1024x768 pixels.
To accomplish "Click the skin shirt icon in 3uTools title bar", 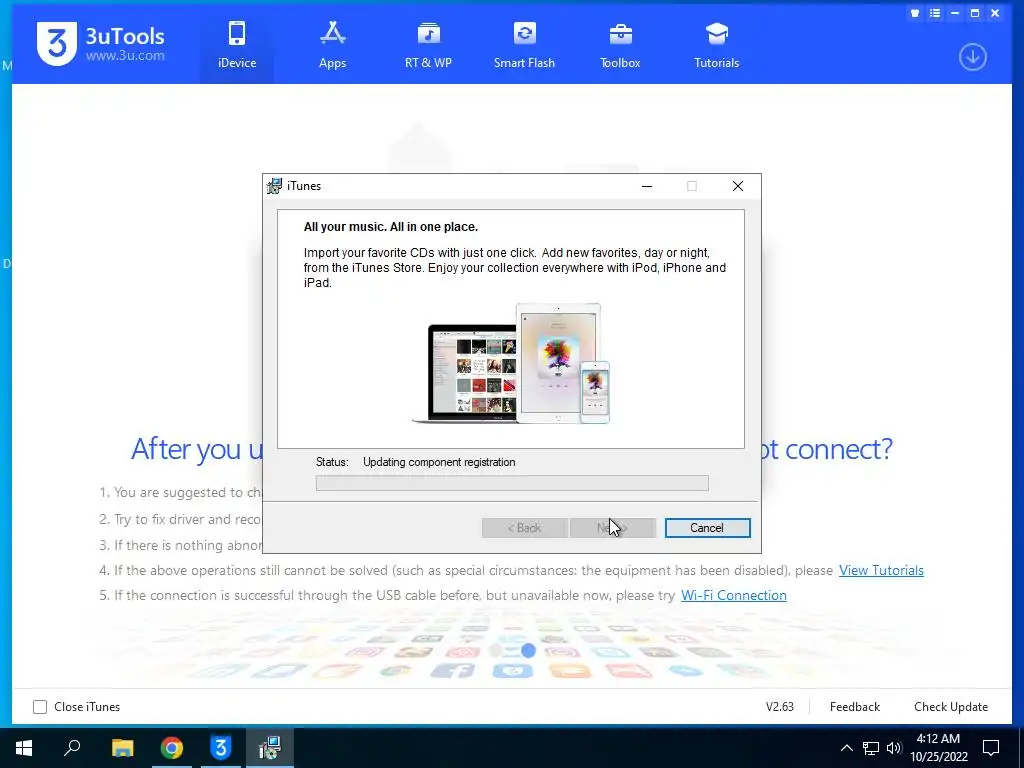I will 915,13.
